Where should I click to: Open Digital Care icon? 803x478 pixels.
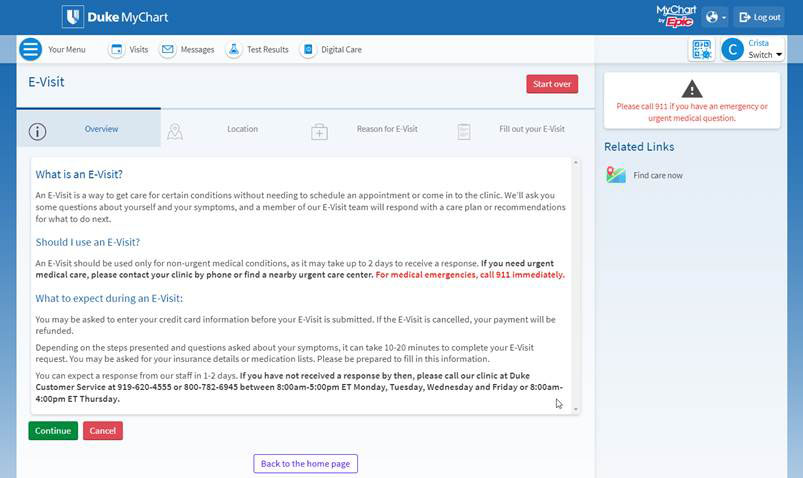(308, 49)
